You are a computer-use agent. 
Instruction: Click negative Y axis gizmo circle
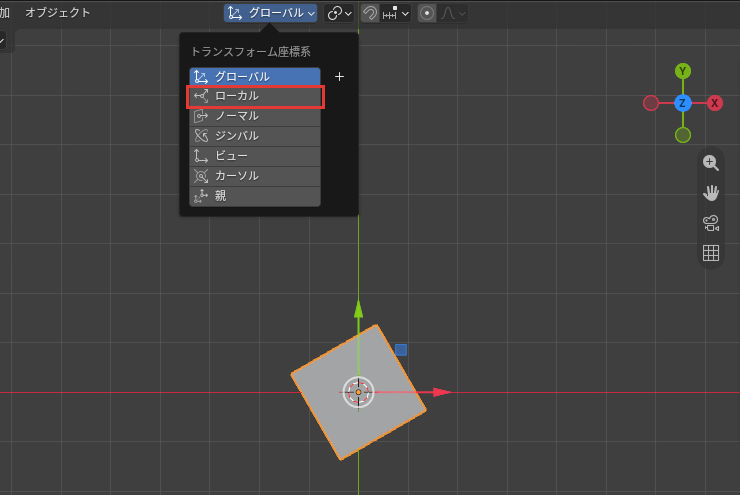point(682,135)
